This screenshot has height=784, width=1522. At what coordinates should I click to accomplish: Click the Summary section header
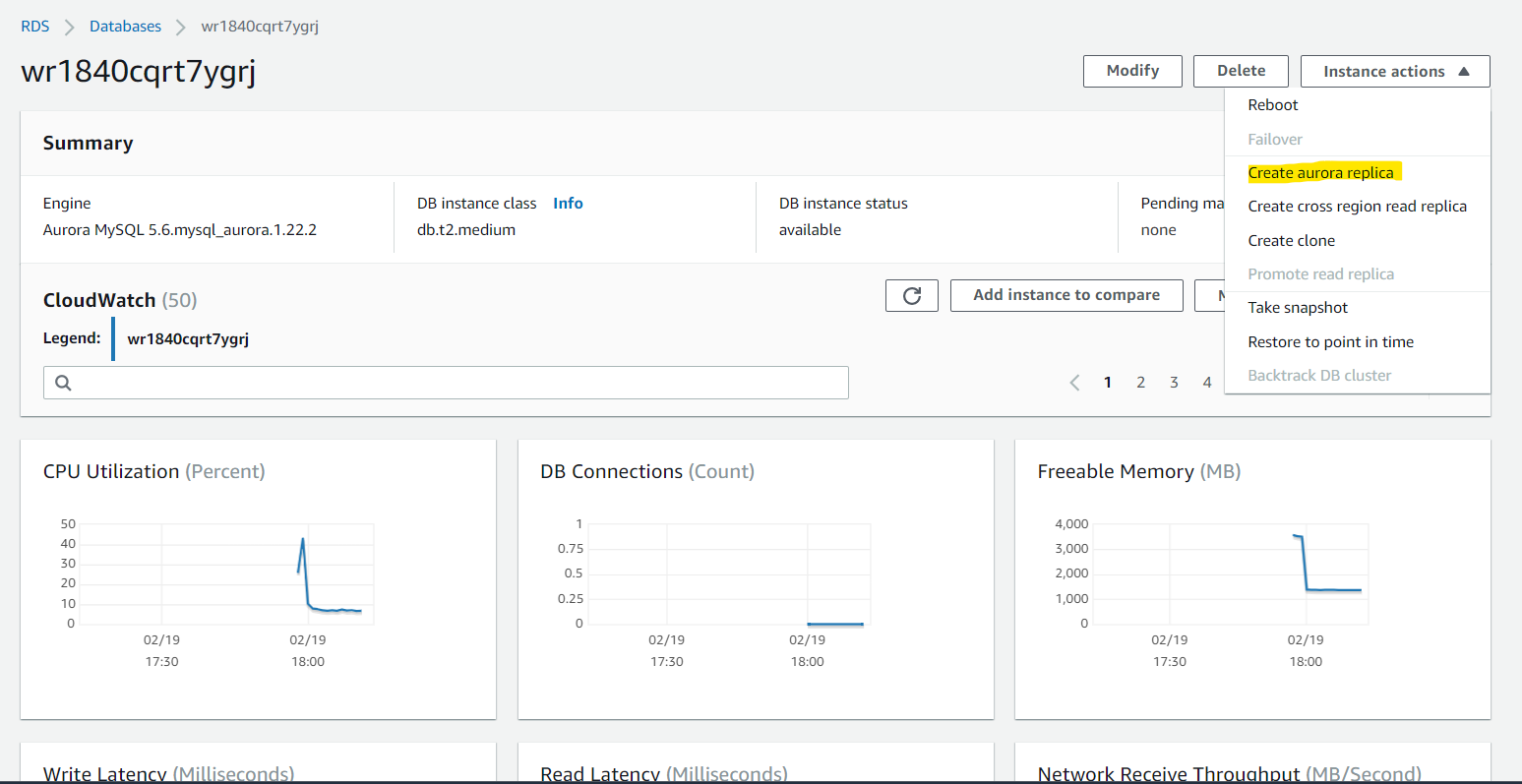point(88,144)
